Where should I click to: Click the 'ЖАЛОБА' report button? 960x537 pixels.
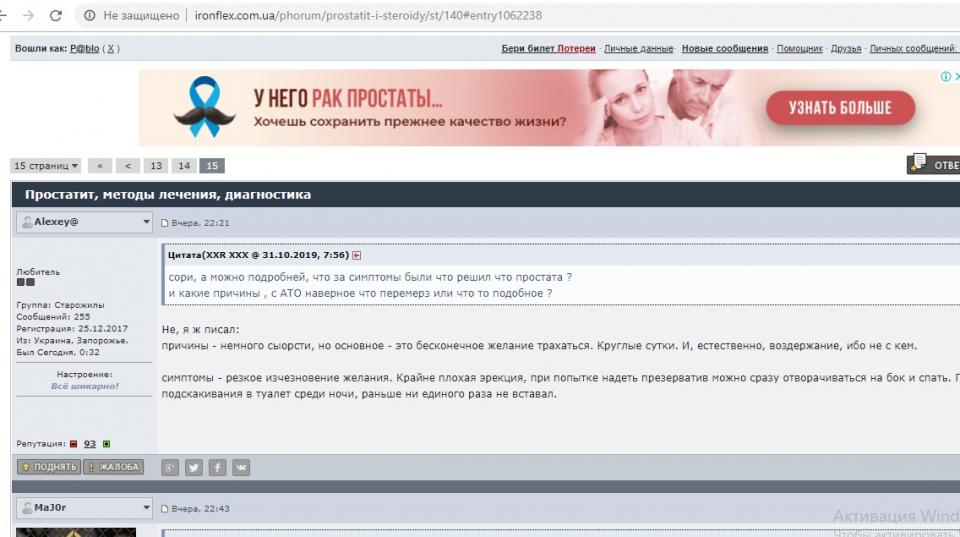(x=113, y=467)
